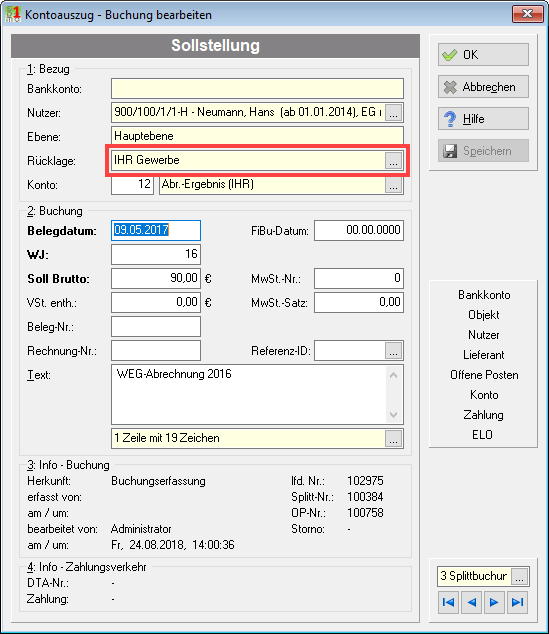Open Referenz-ID lookup ellipsis button
Screen dimensions: 549x634
[x=393, y=351]
